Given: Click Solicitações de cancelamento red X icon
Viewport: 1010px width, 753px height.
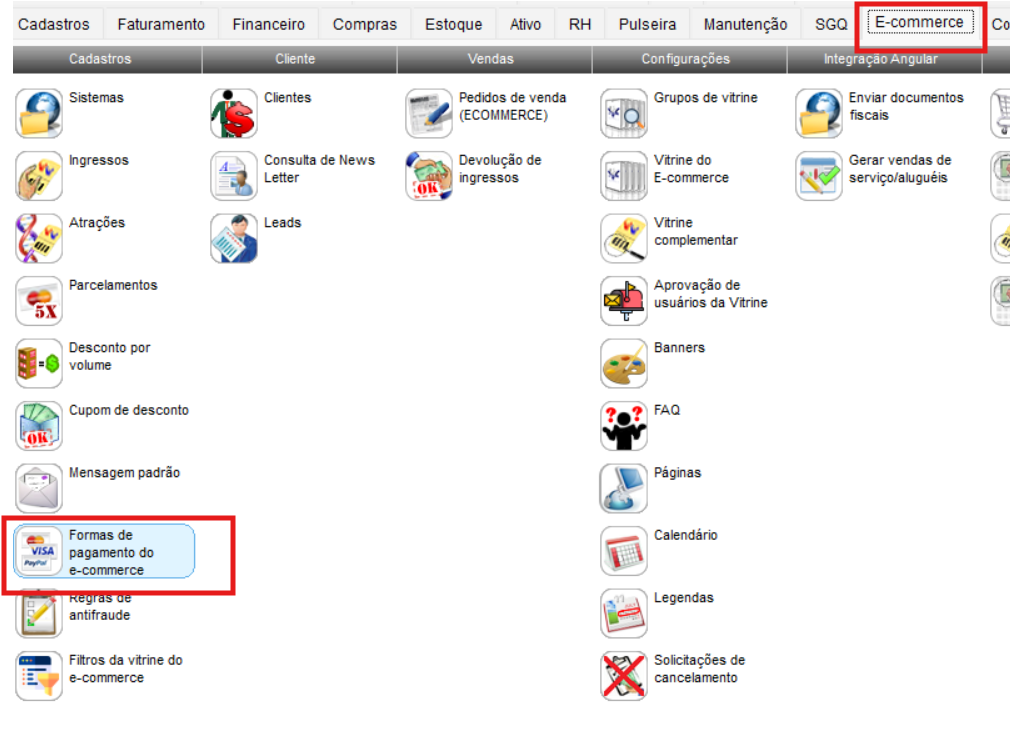Looking at the screenshot, I should 624,676.
